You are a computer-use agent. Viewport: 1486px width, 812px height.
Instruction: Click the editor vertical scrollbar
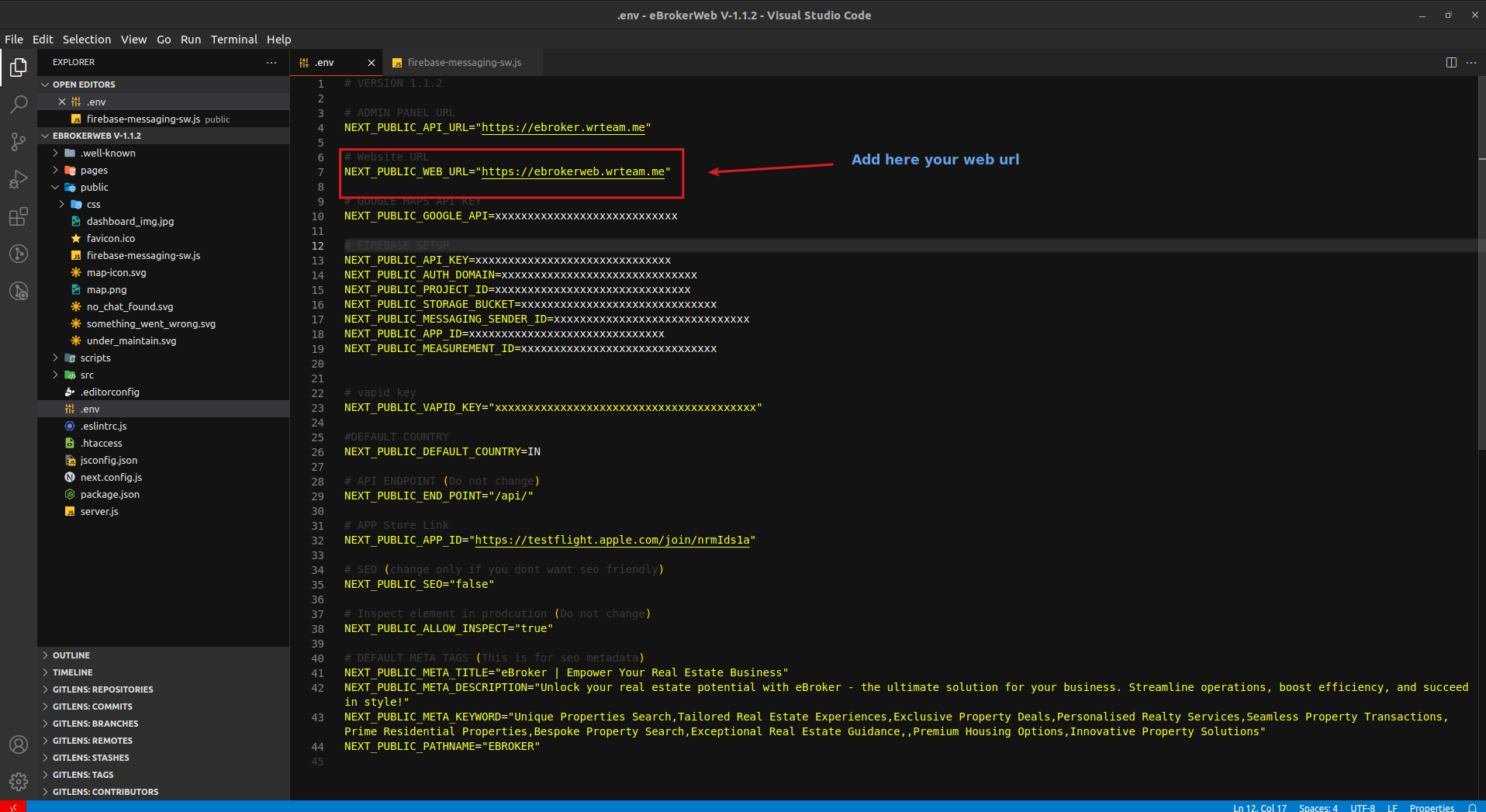[x=1481, y=264]
